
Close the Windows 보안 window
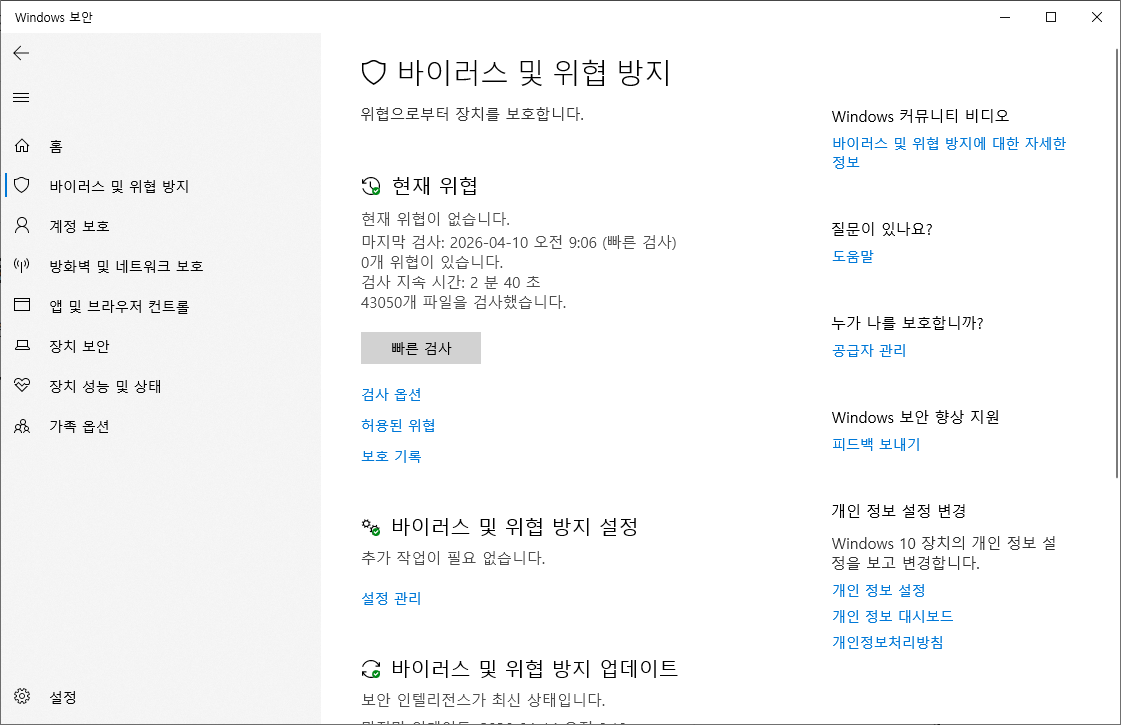tap(1097, 17)
